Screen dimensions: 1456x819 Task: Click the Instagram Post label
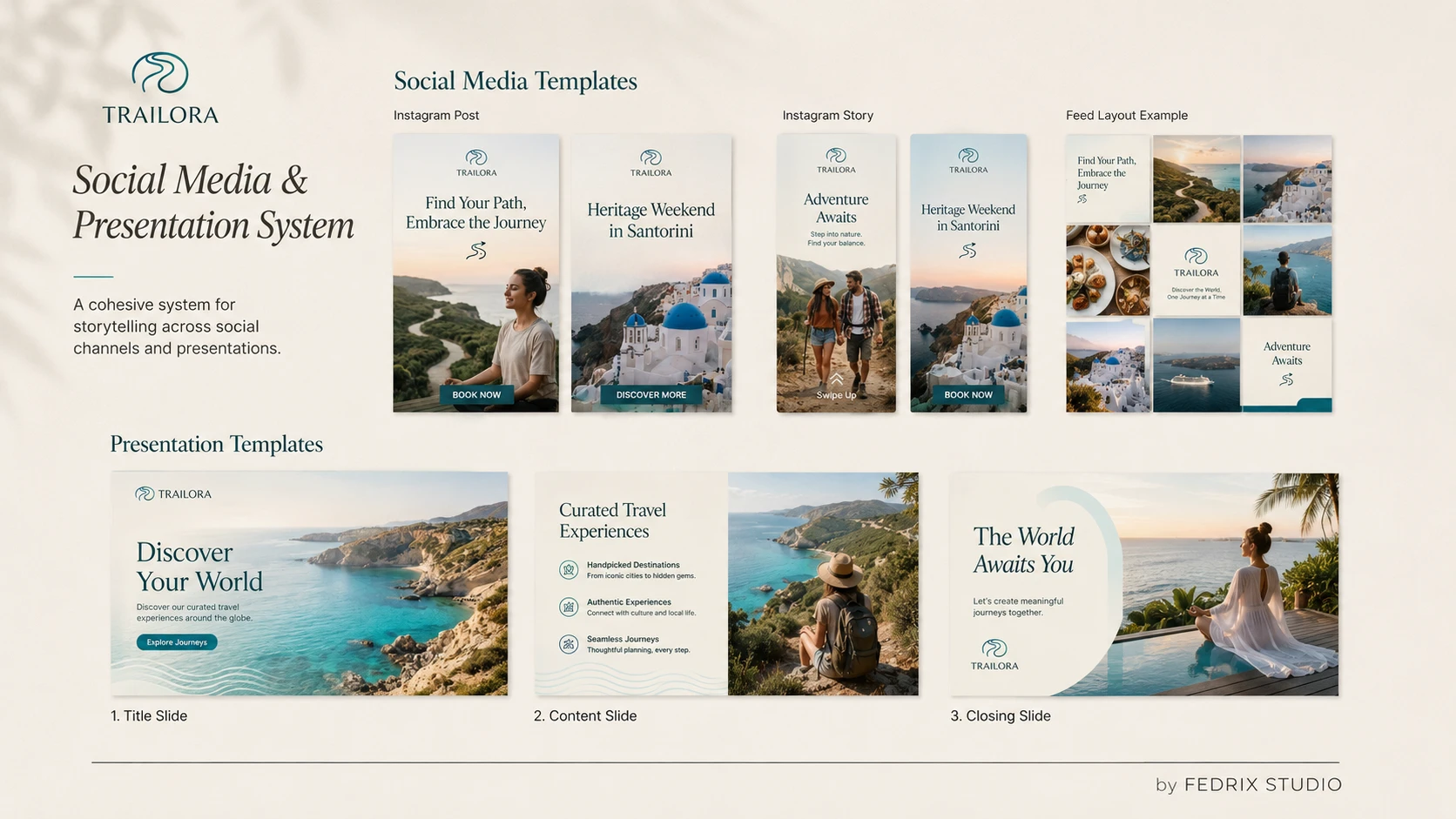click(x=436, y=115)
